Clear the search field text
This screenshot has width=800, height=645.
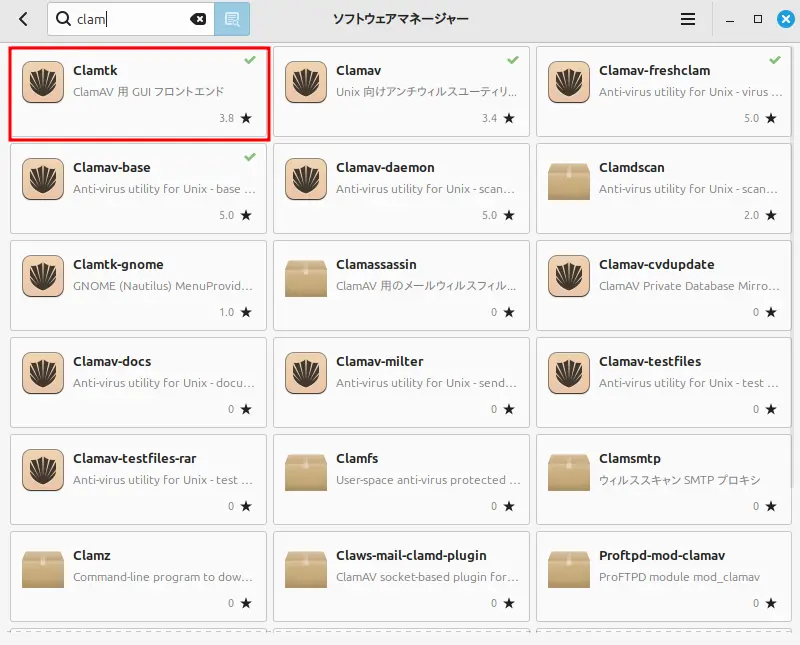[x=198, y=19]
